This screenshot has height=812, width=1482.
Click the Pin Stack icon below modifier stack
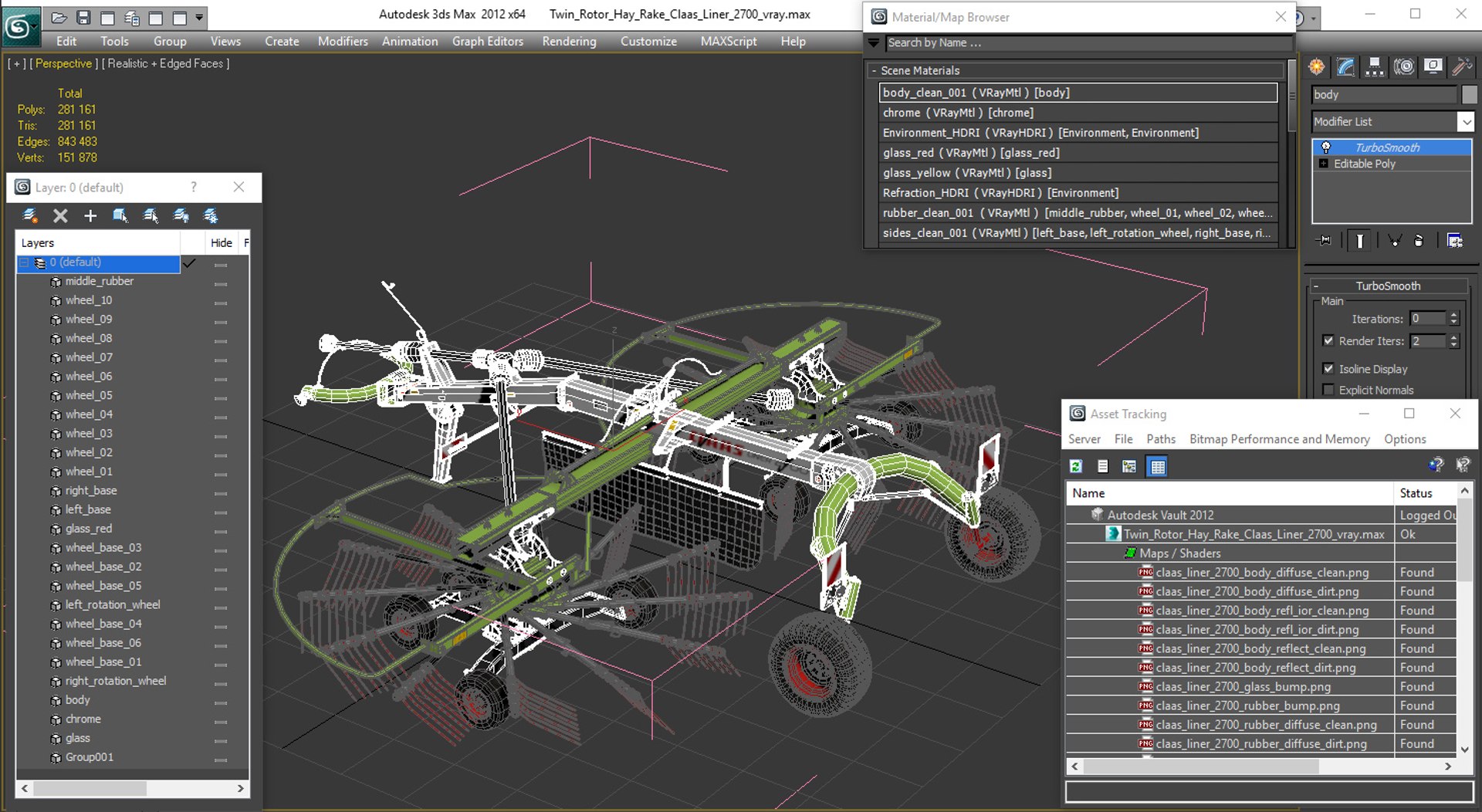1325,241
